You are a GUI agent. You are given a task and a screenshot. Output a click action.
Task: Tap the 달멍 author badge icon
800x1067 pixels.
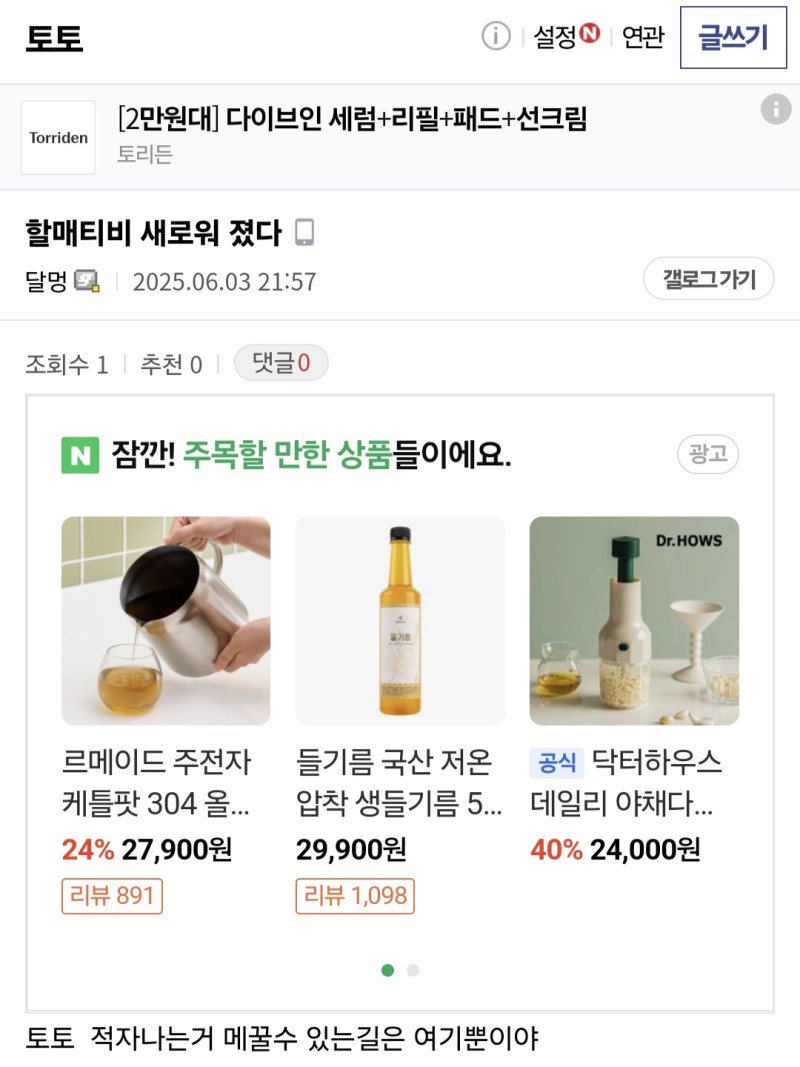coord(88,281)
